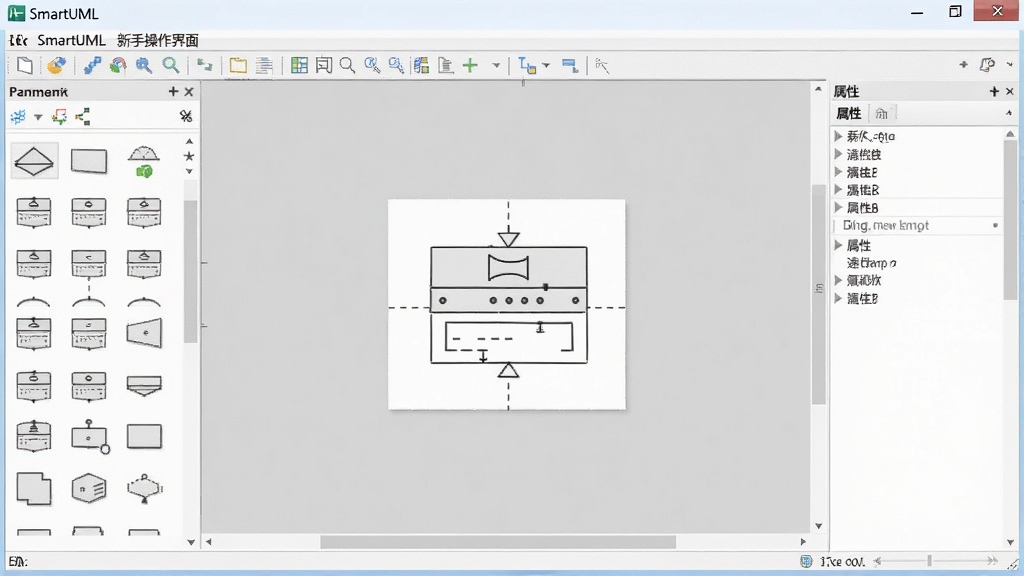Screen dimensions: 1024x576
Task: Select the box with small circle shape
Action: tap(89, 436)
